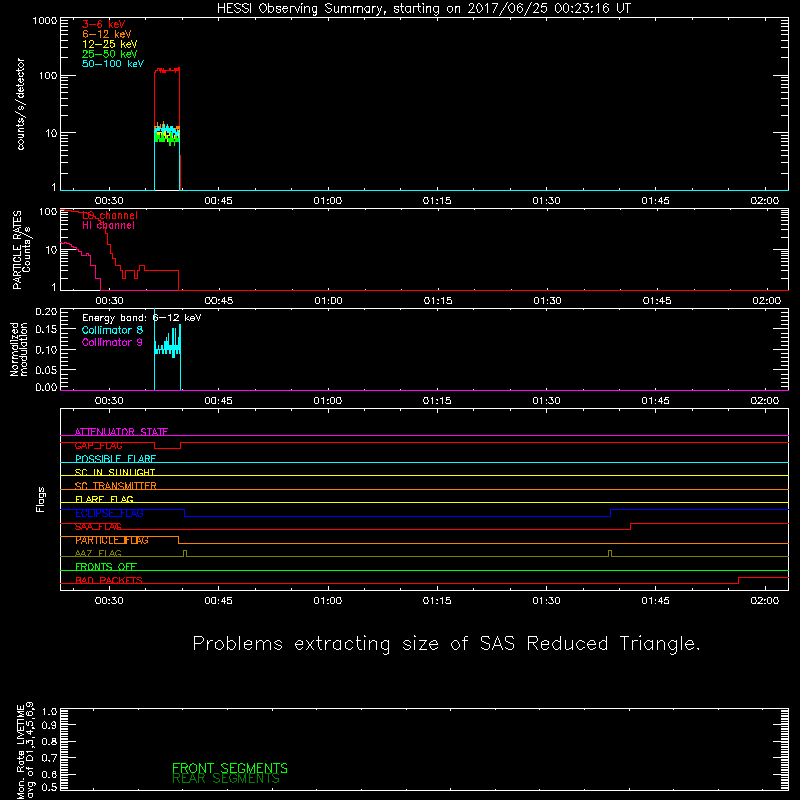Click the BAD_PACKETS flag label
The image size is (800, 800).
(x=109, y=580)
